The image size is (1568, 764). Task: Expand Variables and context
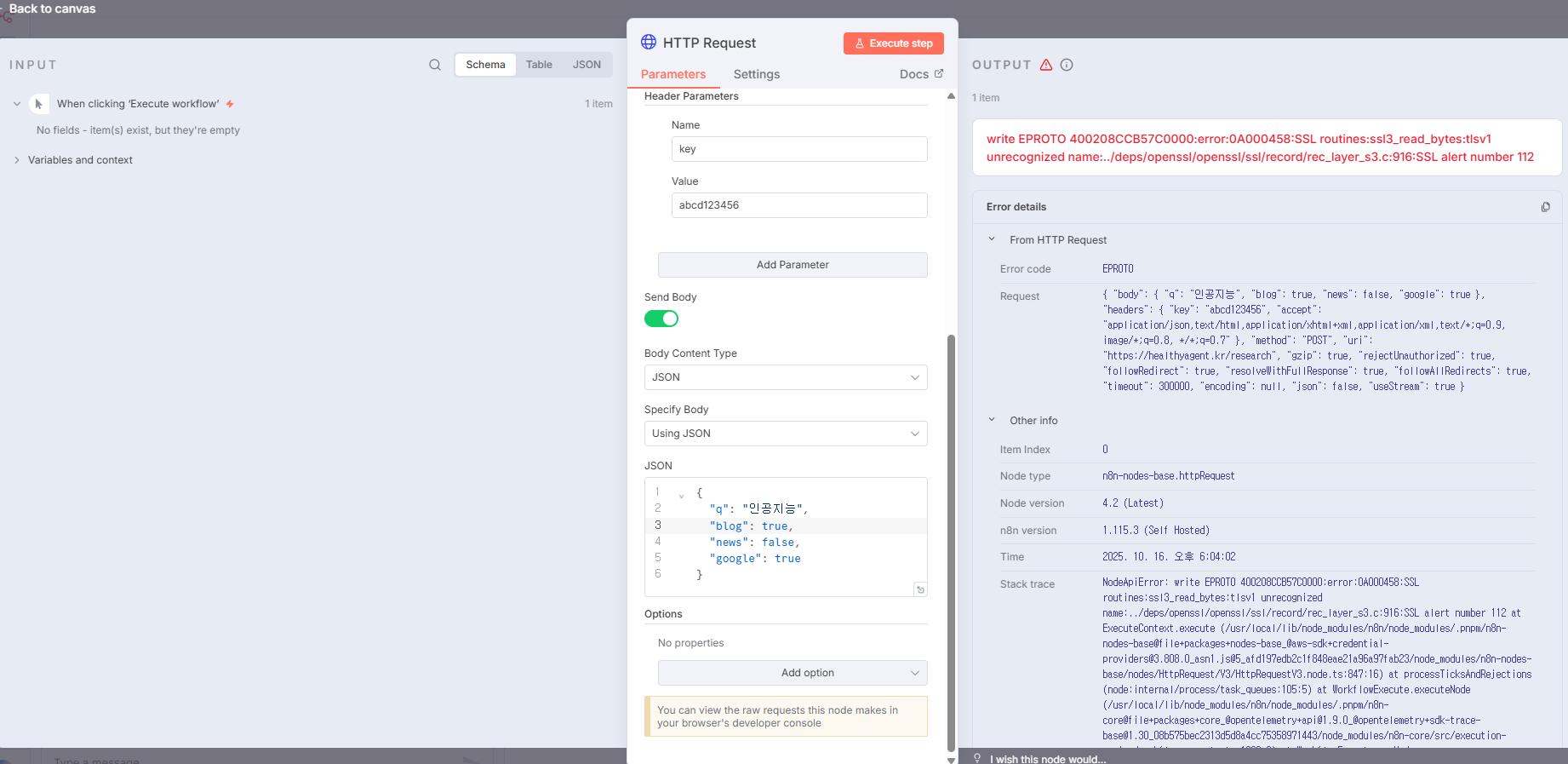click(17, 160)
